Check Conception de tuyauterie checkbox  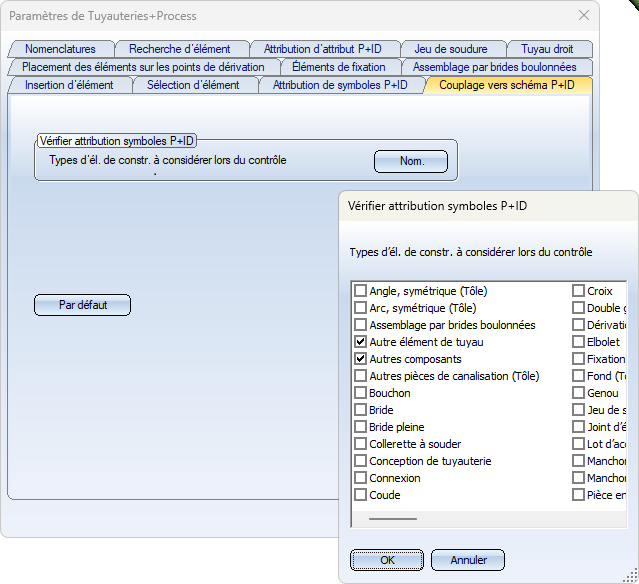tap(360, 461)
